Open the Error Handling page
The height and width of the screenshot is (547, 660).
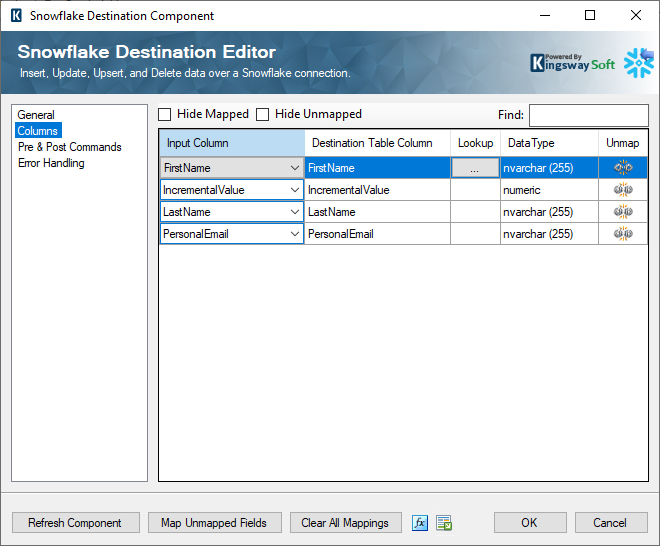[51, 163]
